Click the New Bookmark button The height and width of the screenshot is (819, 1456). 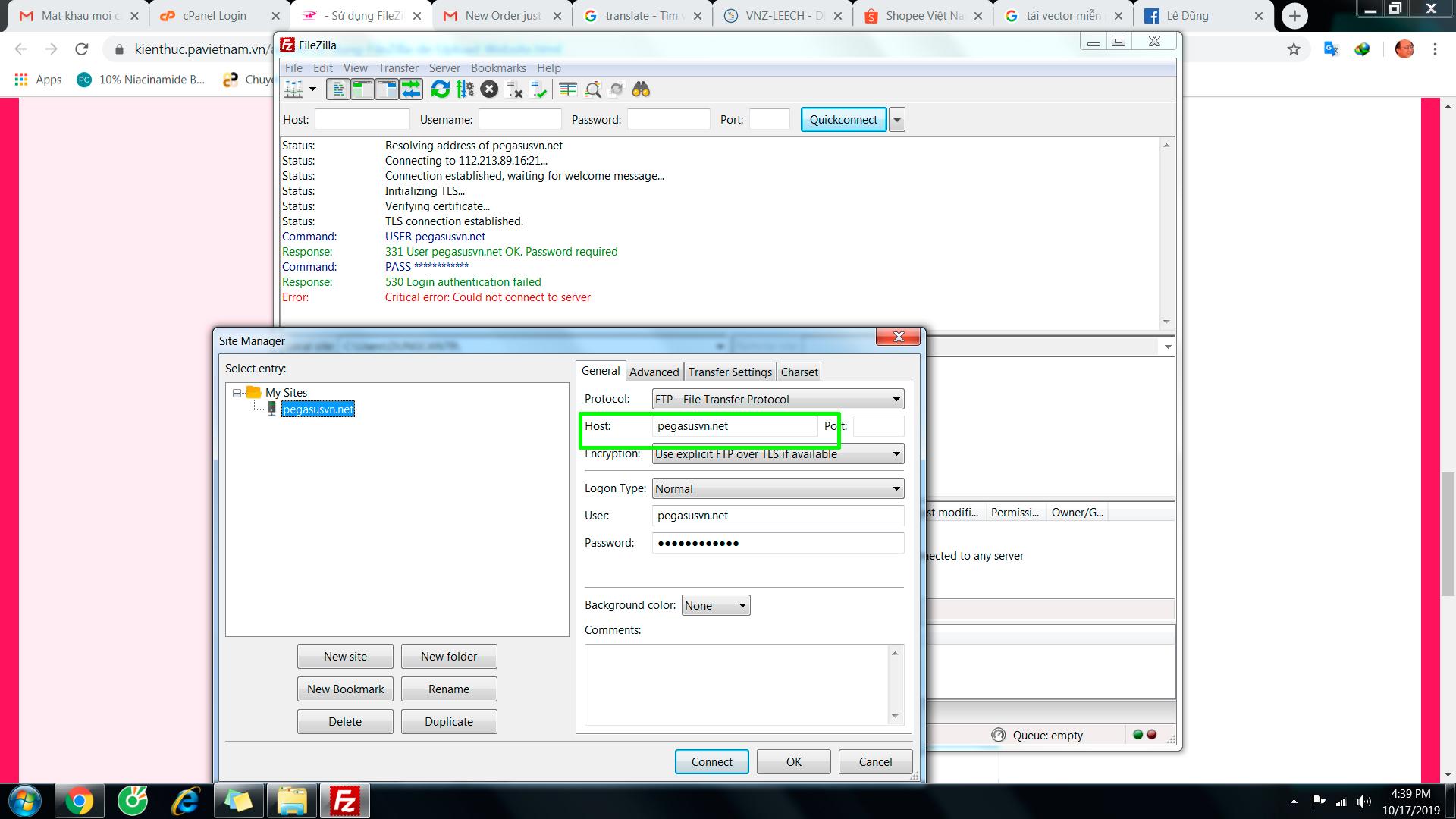(345, 689)
